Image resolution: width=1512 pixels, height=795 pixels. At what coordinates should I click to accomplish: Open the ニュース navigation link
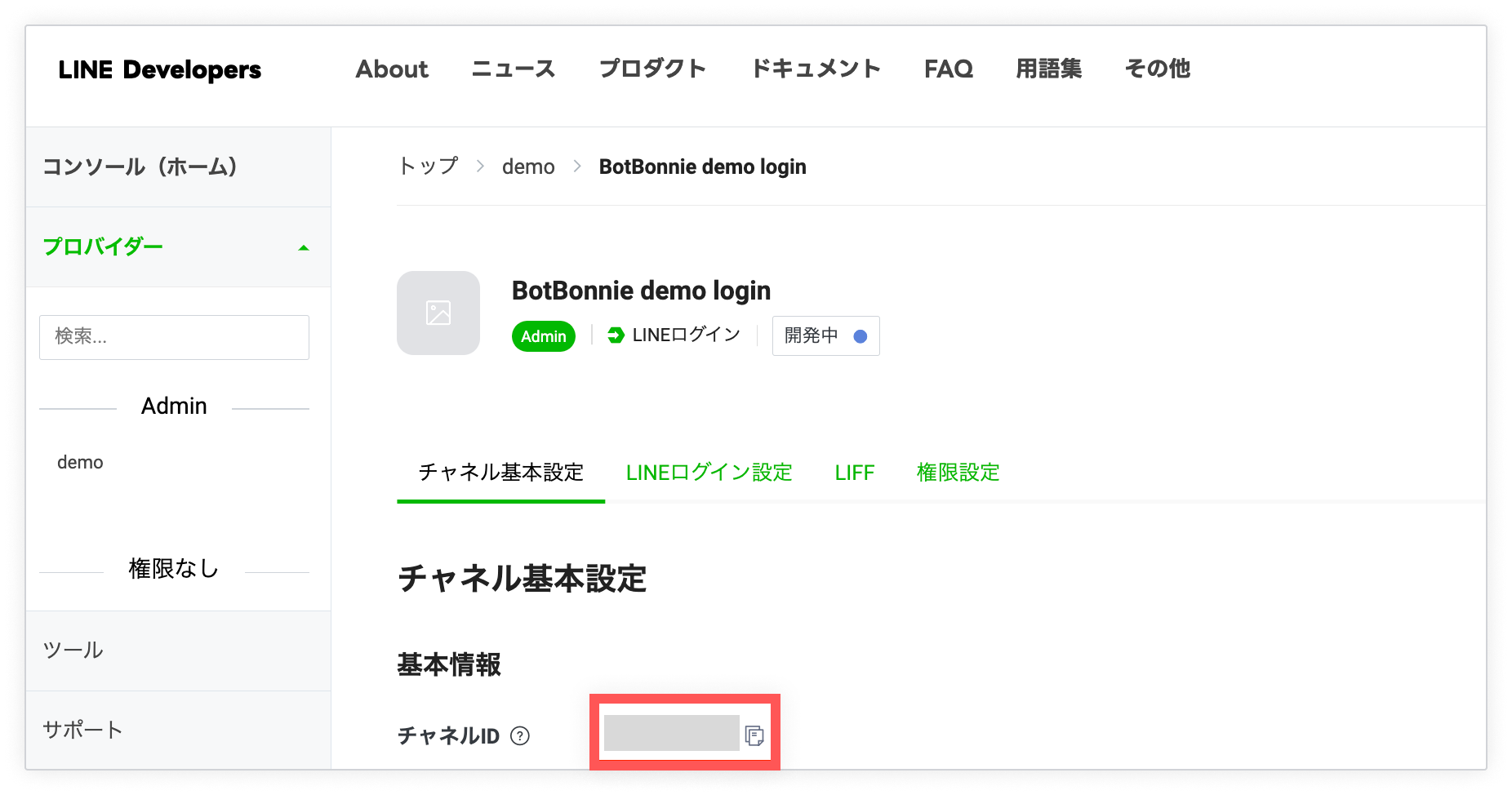click(514, 69)
